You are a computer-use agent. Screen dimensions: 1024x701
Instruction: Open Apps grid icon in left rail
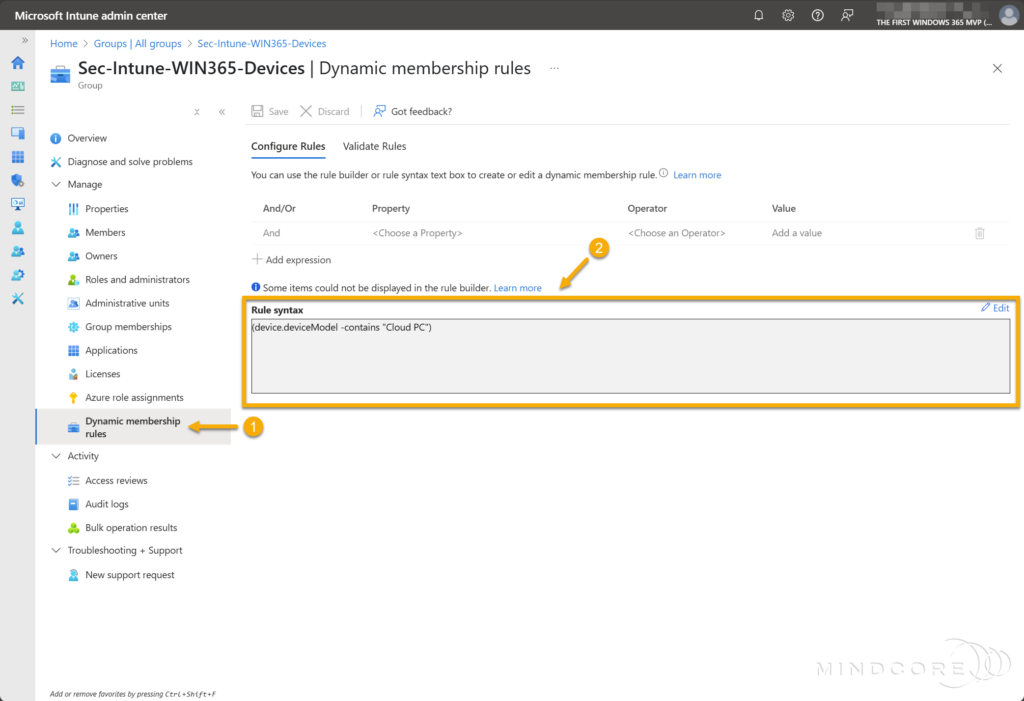18,157
